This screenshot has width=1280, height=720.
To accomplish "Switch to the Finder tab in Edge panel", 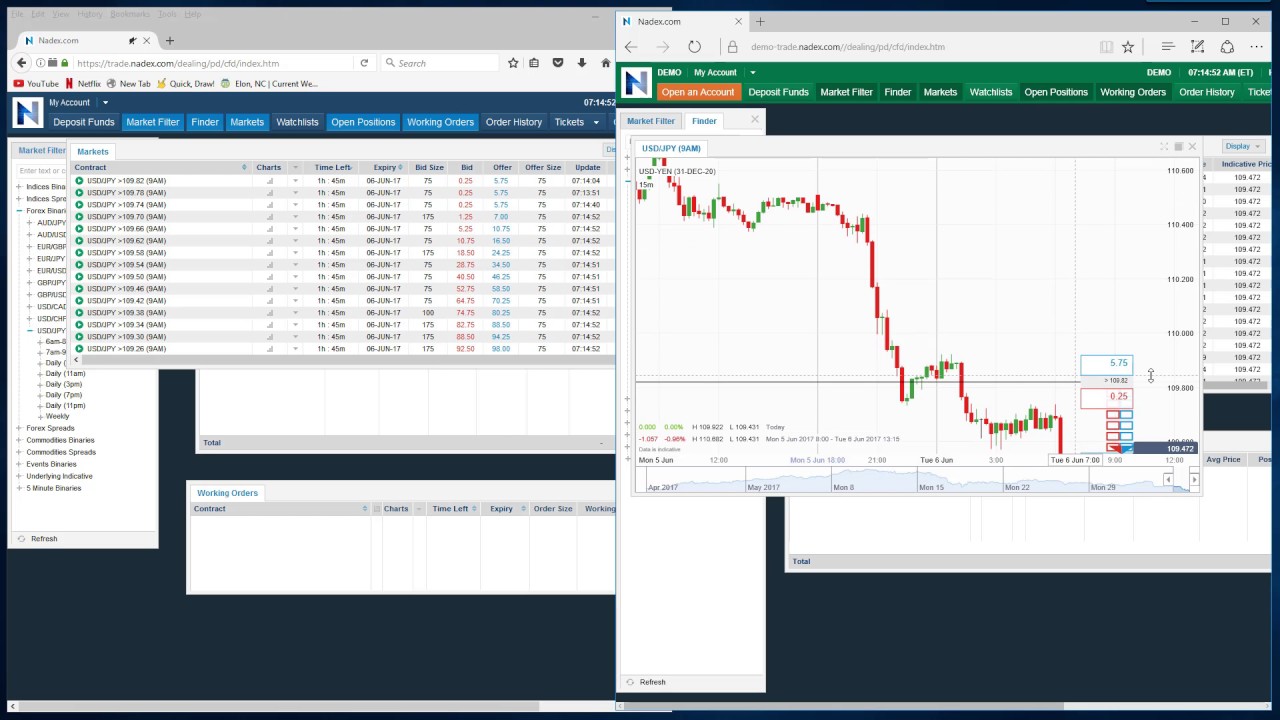I will tap(704, 121).
